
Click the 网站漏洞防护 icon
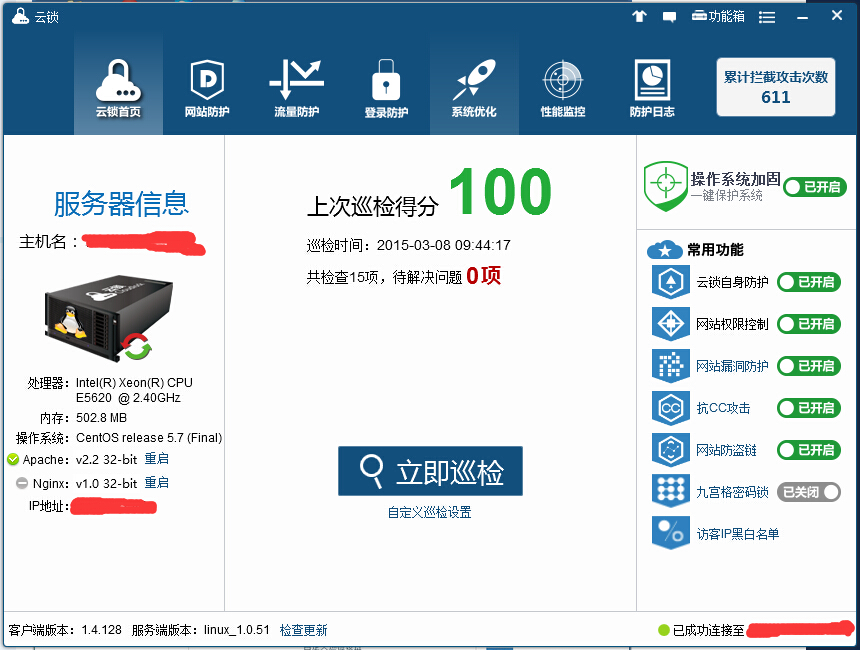pos(670,366)
